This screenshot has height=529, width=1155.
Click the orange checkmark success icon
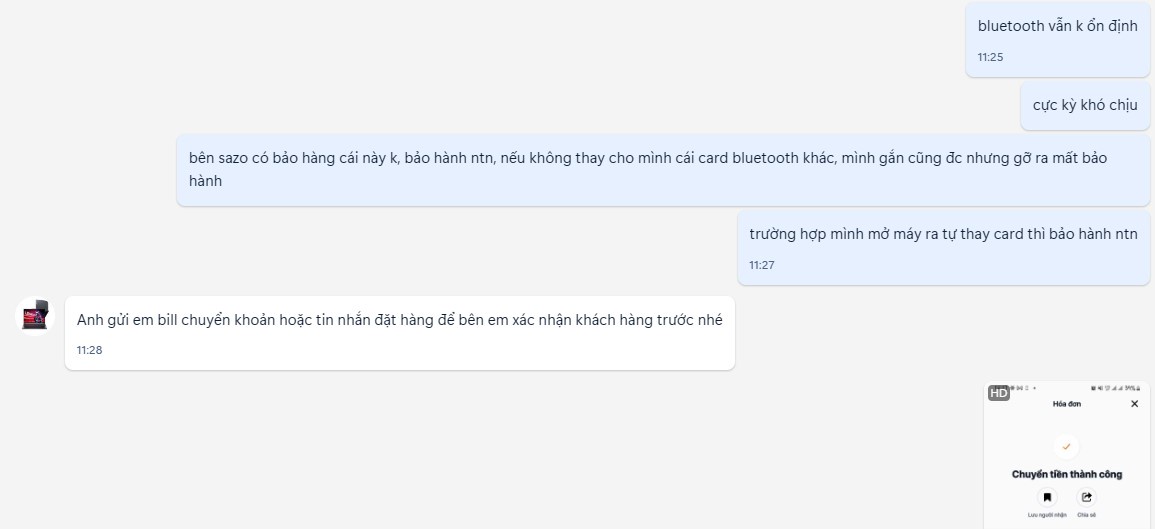tap(1066, 446)
